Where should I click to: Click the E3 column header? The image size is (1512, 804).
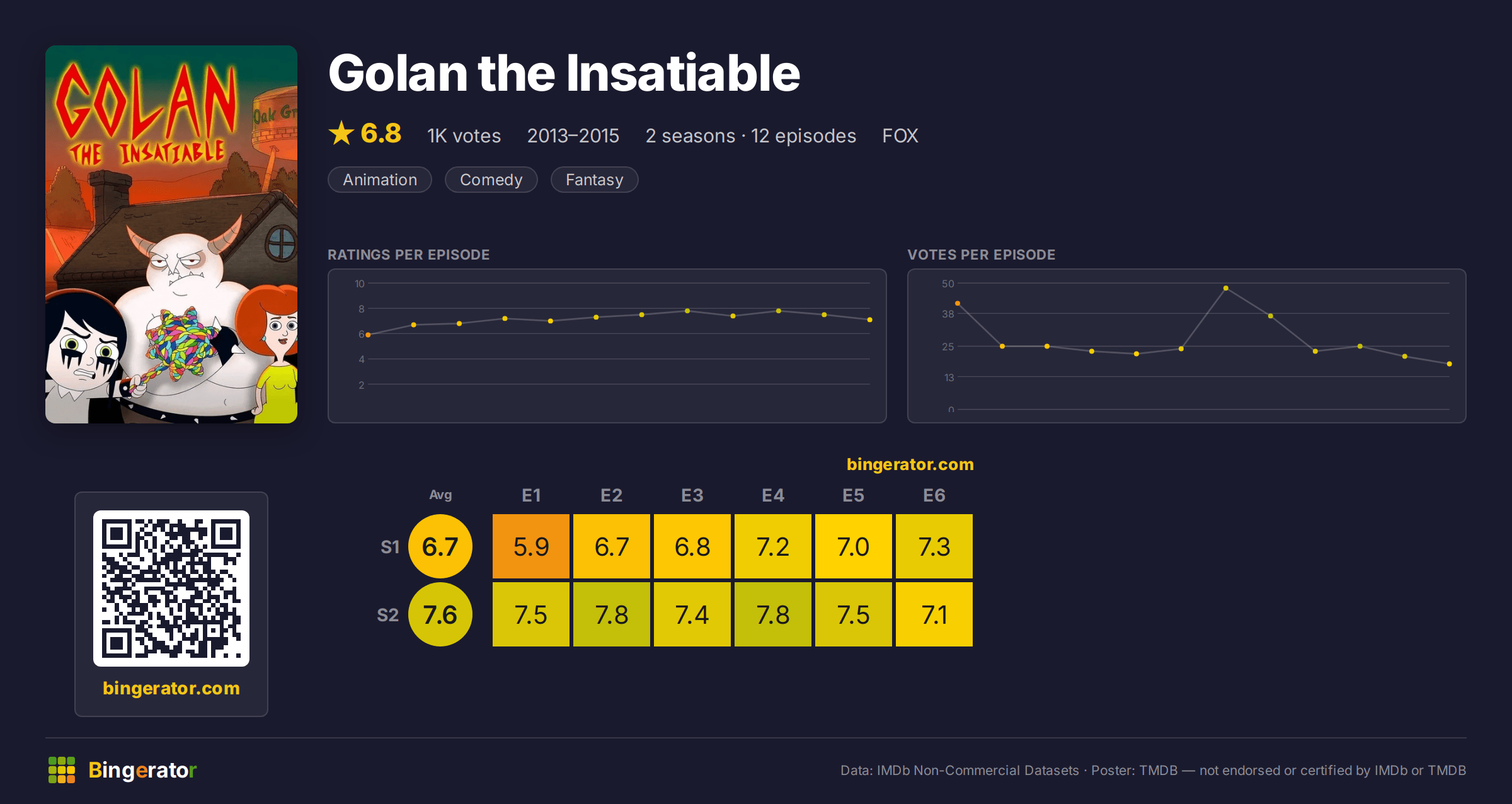692,495
